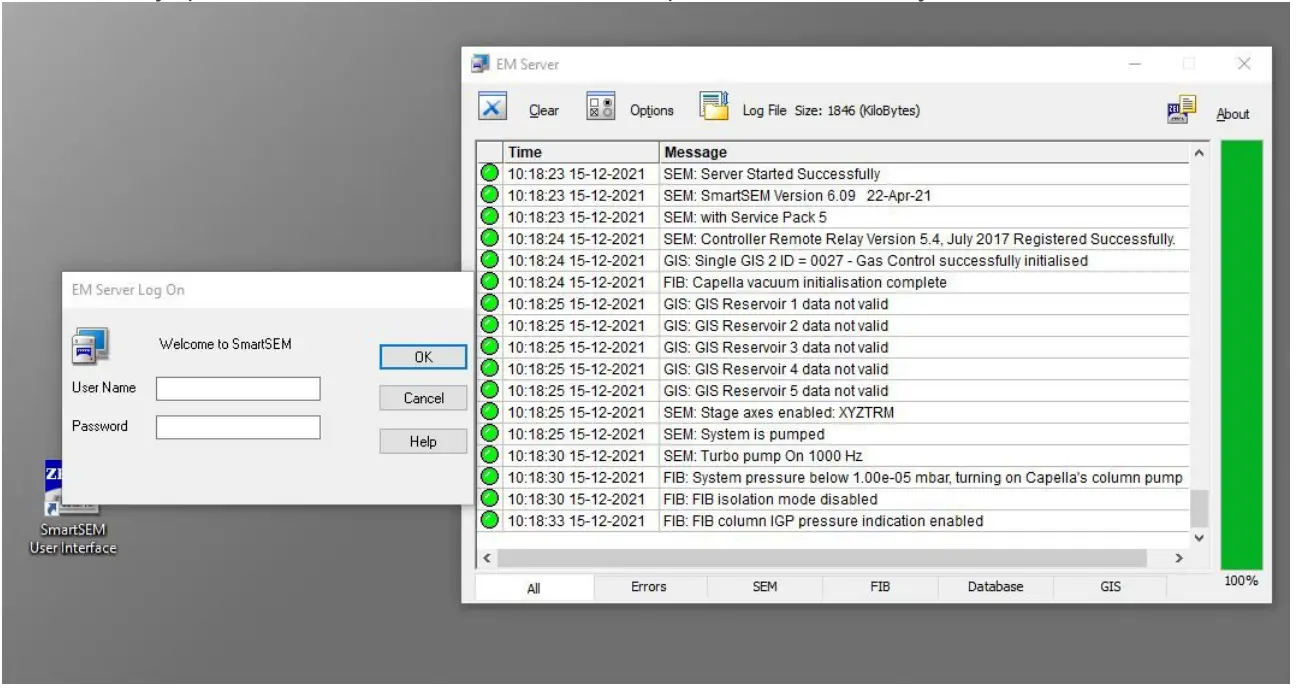Viewport: 1300px width, 691px height.
Task: Click the horizontal scroll left arrow
Action: [486, 558]
